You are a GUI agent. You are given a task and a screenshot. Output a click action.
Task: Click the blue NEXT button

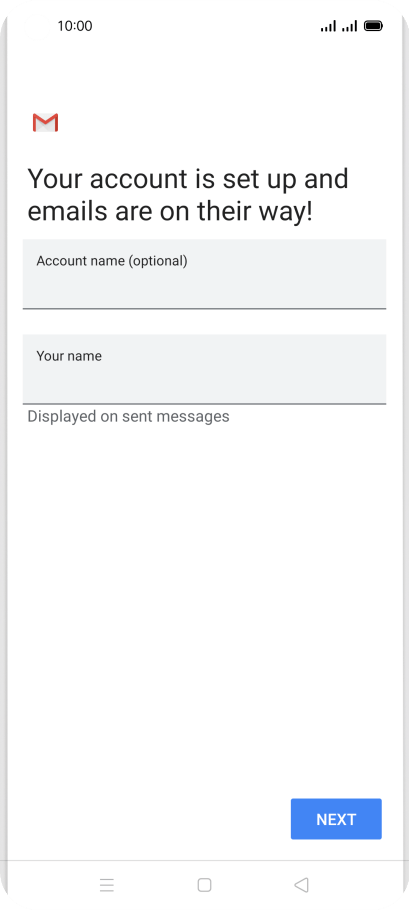336,819
